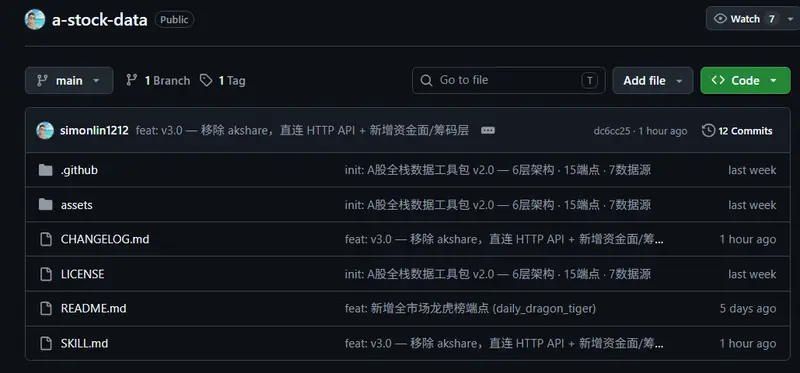Click the Watch button with eye icon

tap(744, 19)
